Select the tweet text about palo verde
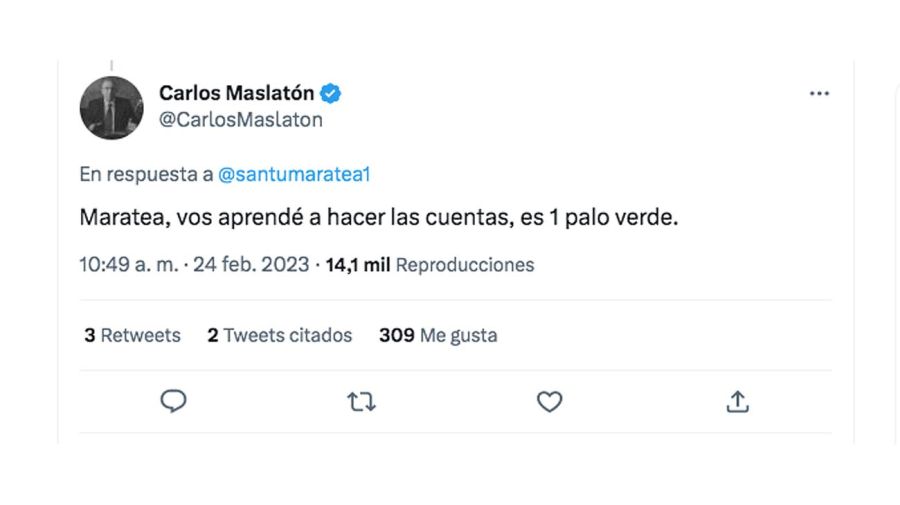This screenshot has height=505, width=900. click(379, 217)
